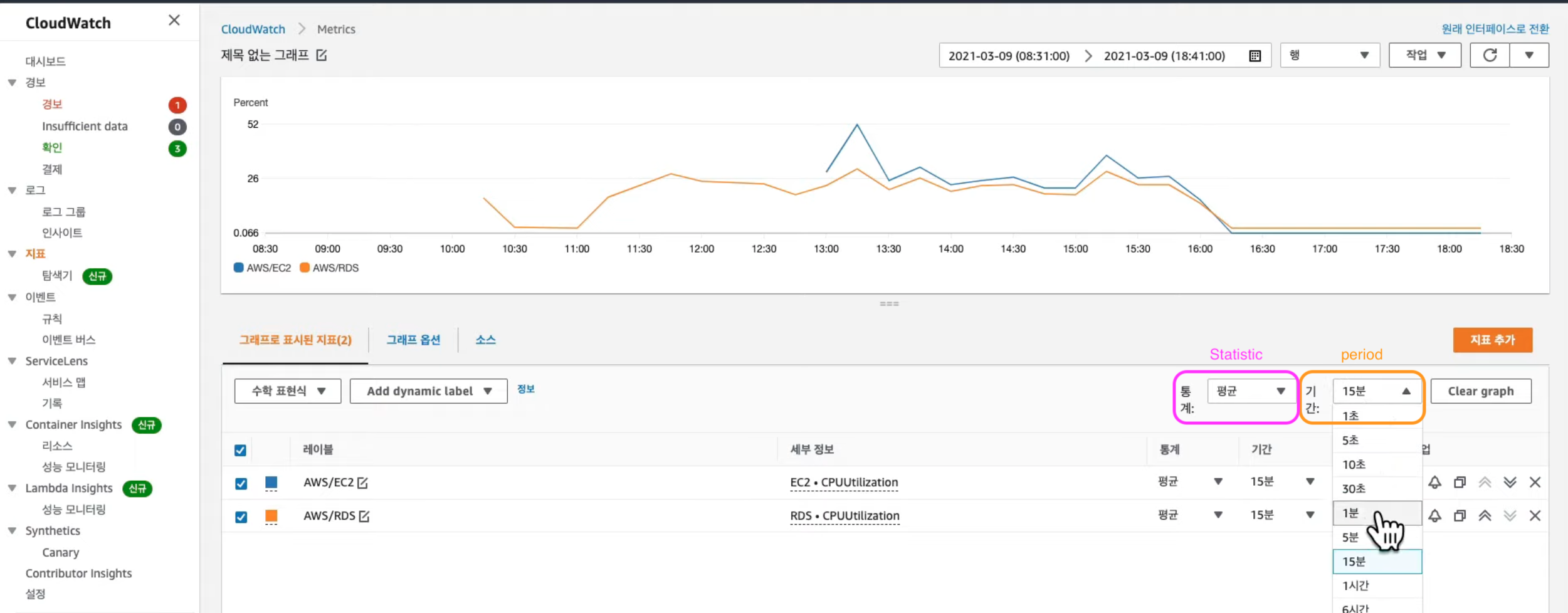Duplicate the AWS/RDS metric row

pos(1460,515)
